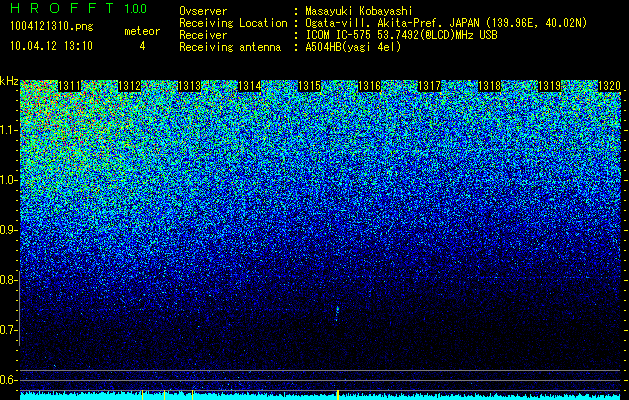Click the kHz axis unit label
629x400 pixels.
point(9,81)
